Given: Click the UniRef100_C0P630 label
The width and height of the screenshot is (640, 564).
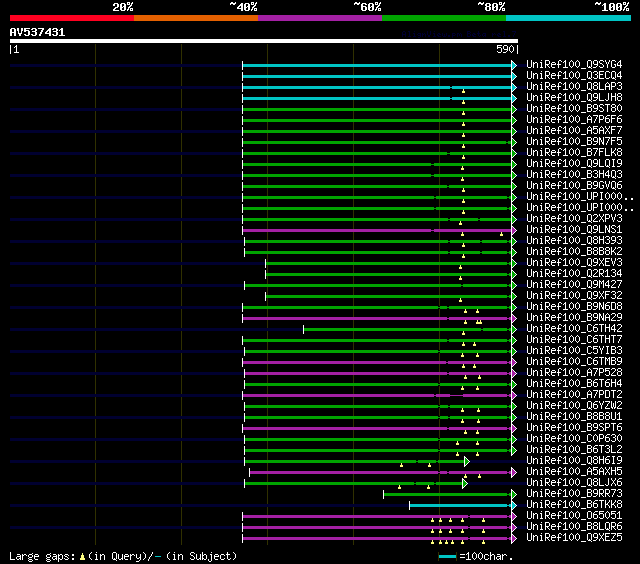Looking at the screenshot, I should pos(574,439).
